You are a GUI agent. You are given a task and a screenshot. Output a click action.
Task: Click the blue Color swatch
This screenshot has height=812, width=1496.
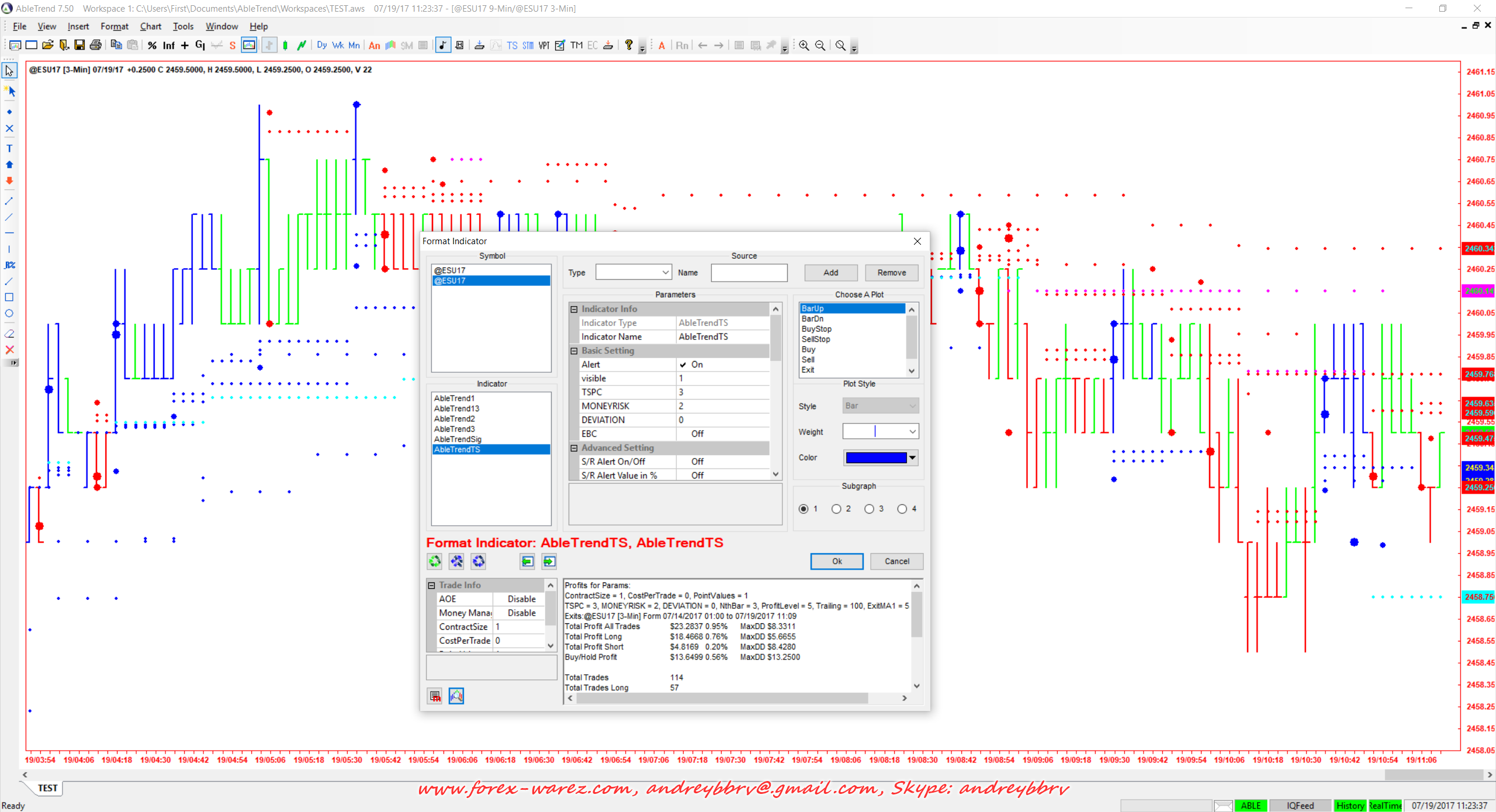[x=876, y=457]
